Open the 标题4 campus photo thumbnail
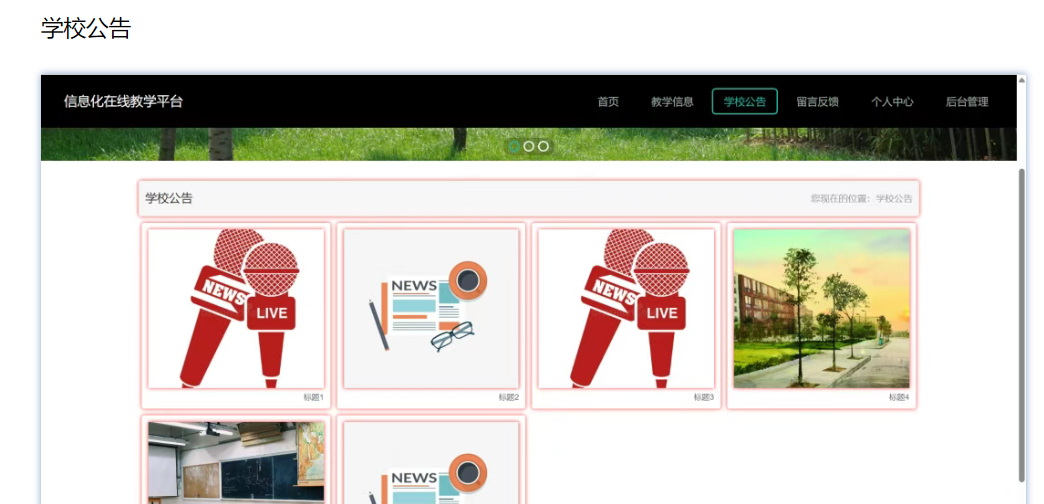Image resolution: width=1044 pixels, height=504 pixels. pos(822,308)
